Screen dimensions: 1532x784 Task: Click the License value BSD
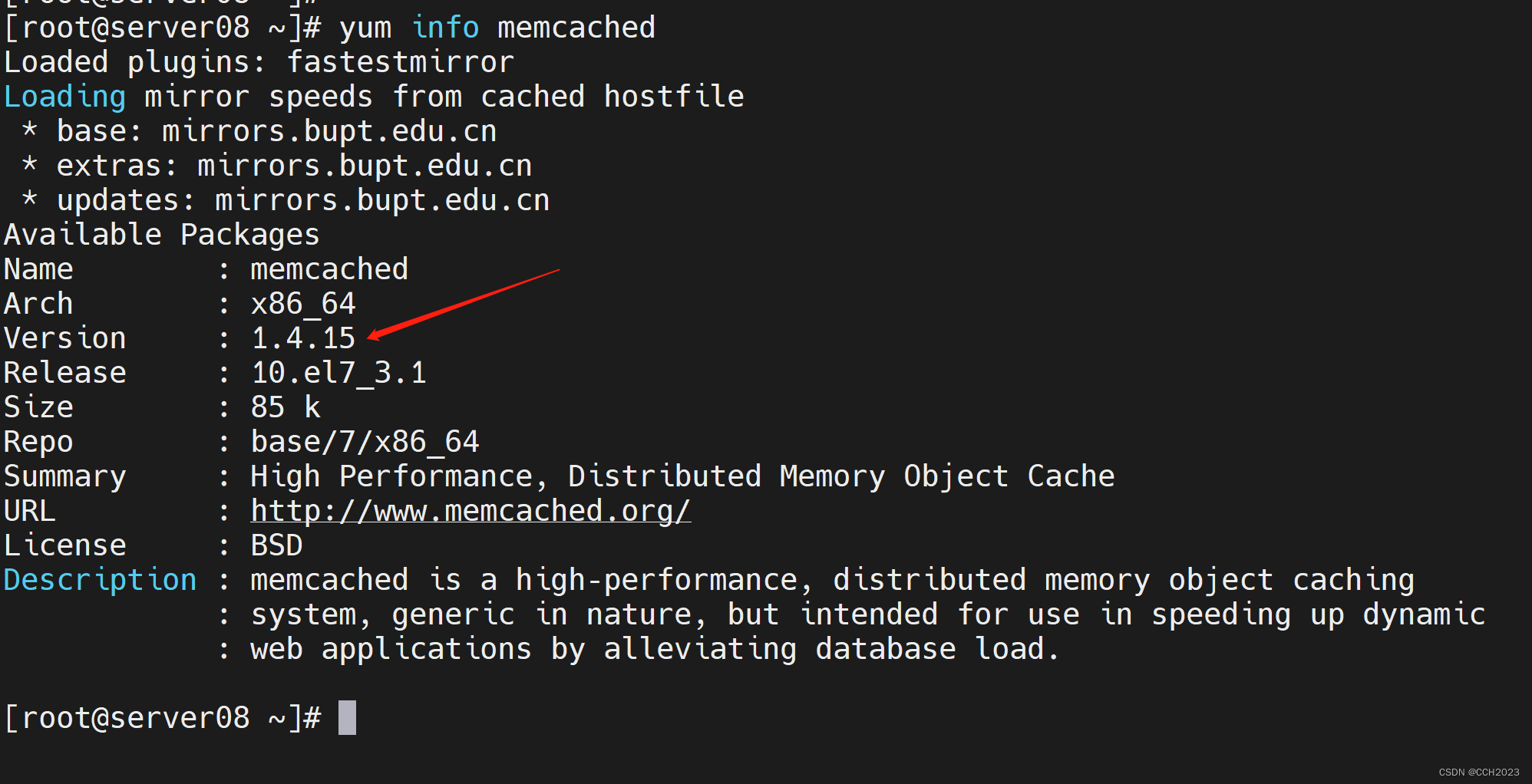coord(276,545)
